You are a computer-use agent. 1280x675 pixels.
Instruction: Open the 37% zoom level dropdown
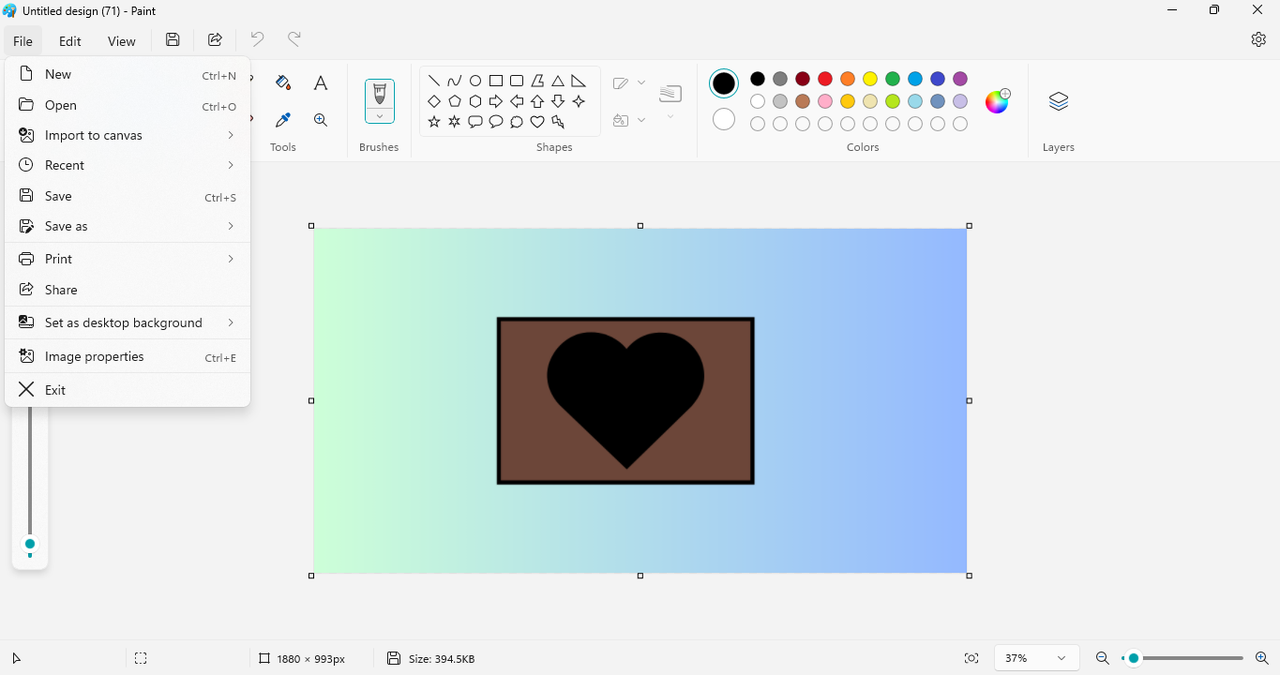pyautogui.click(x=1037, y=658)
